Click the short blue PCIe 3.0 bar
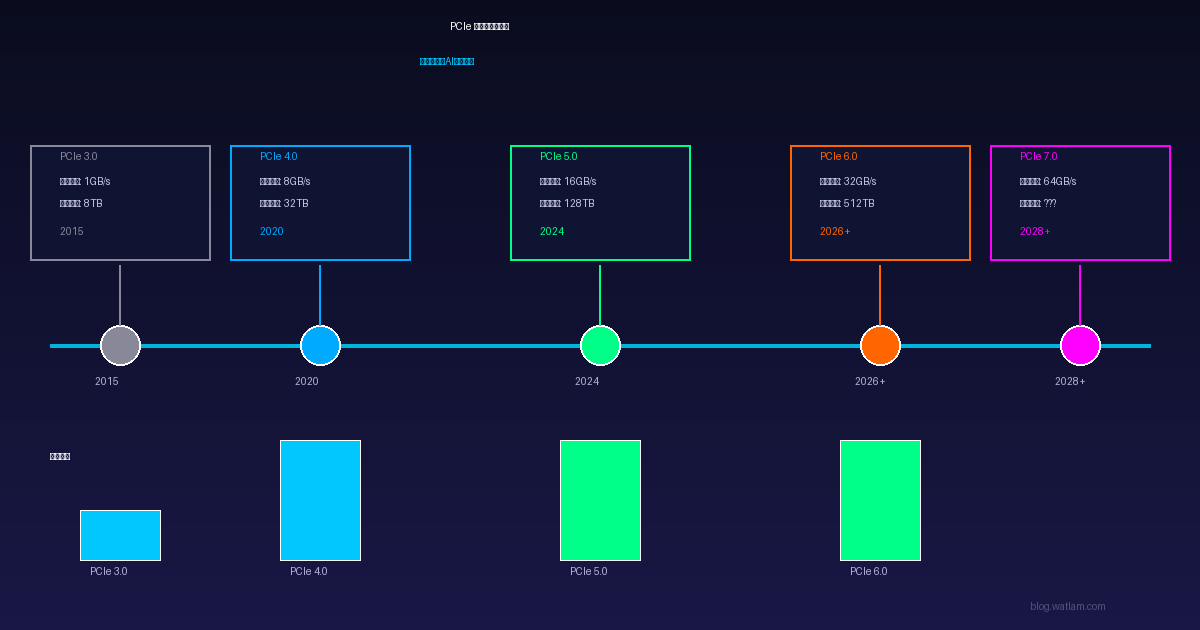1200x630 pixels. [120, 535]
